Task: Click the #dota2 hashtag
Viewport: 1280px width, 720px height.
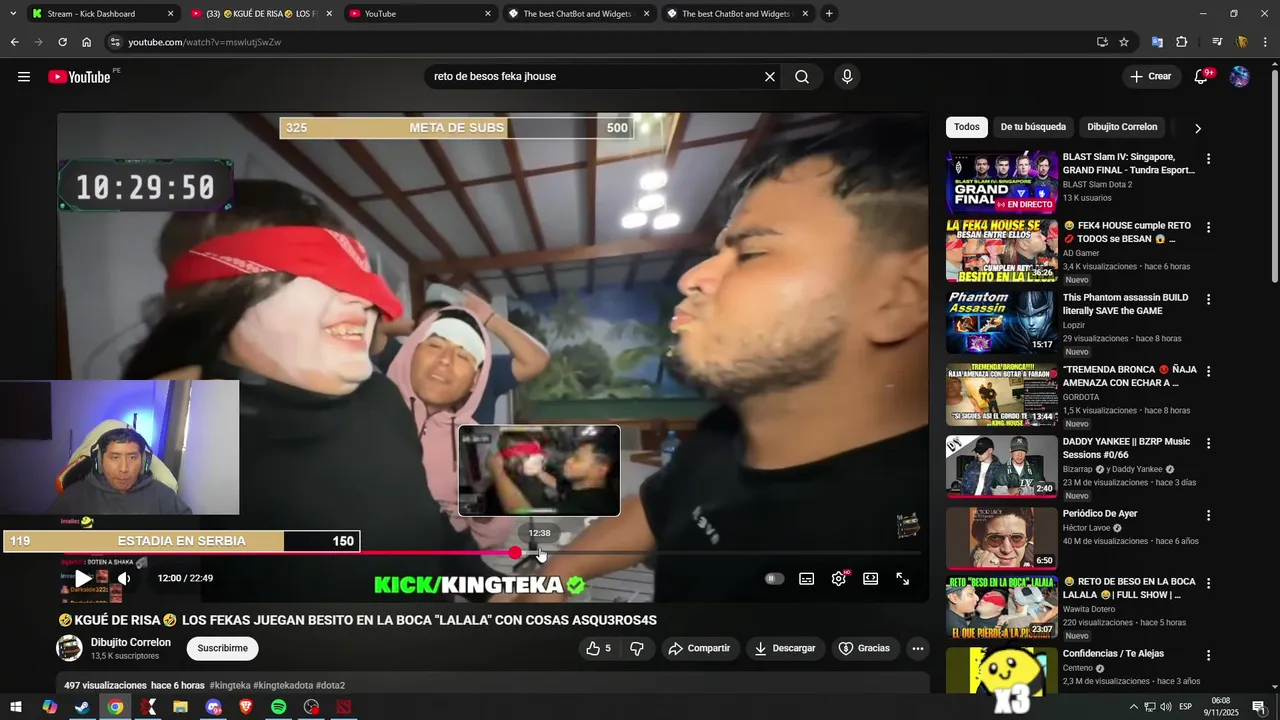Action: click(330, 685)
